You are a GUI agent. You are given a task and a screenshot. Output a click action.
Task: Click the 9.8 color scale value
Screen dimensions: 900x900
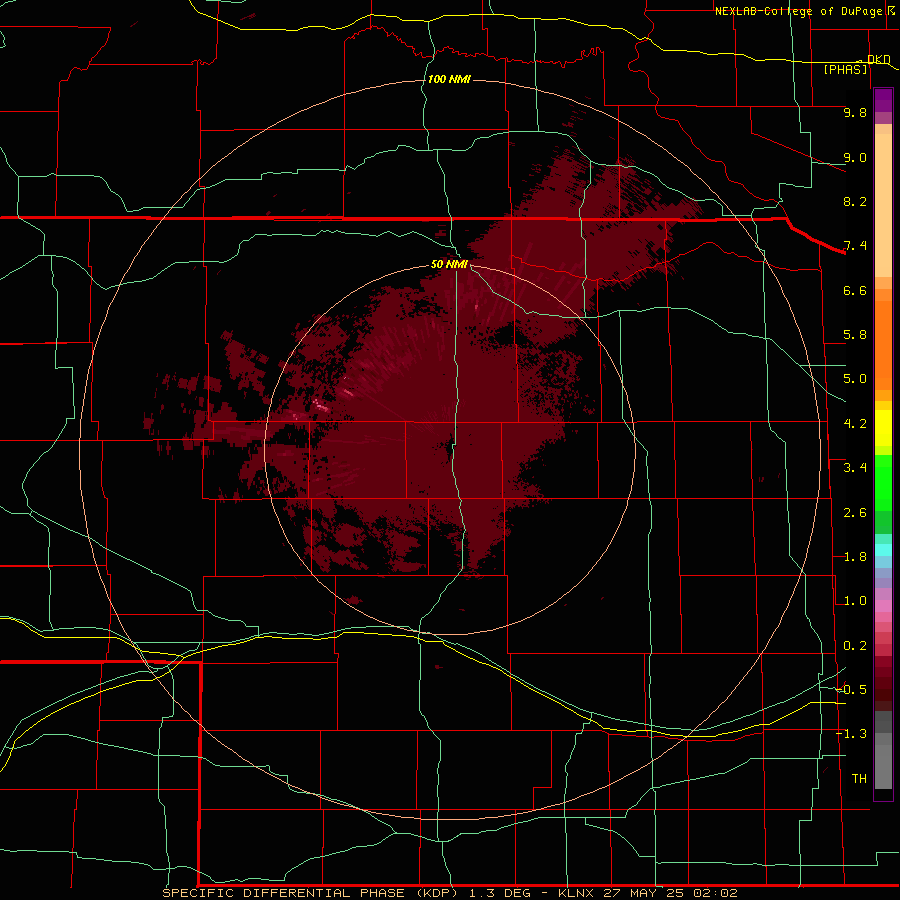tap(855, 112)
